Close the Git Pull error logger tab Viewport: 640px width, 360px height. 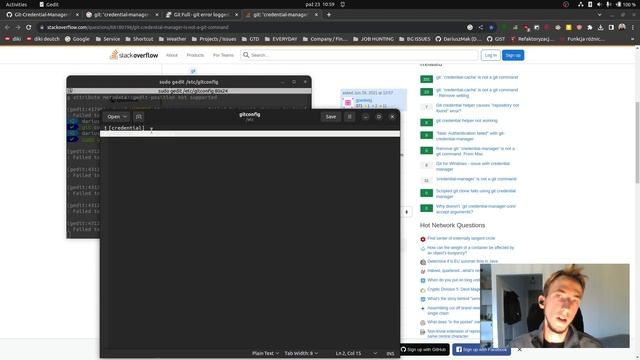point(236,15)
